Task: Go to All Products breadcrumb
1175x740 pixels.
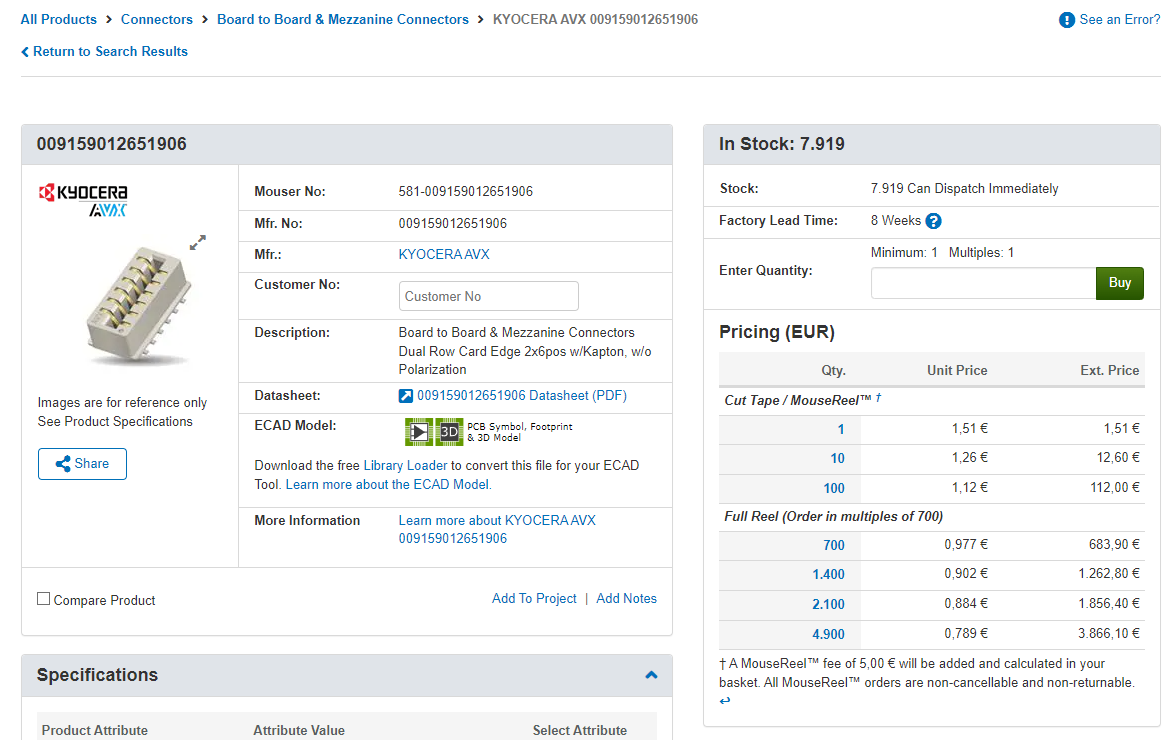Action: point(58,19)
